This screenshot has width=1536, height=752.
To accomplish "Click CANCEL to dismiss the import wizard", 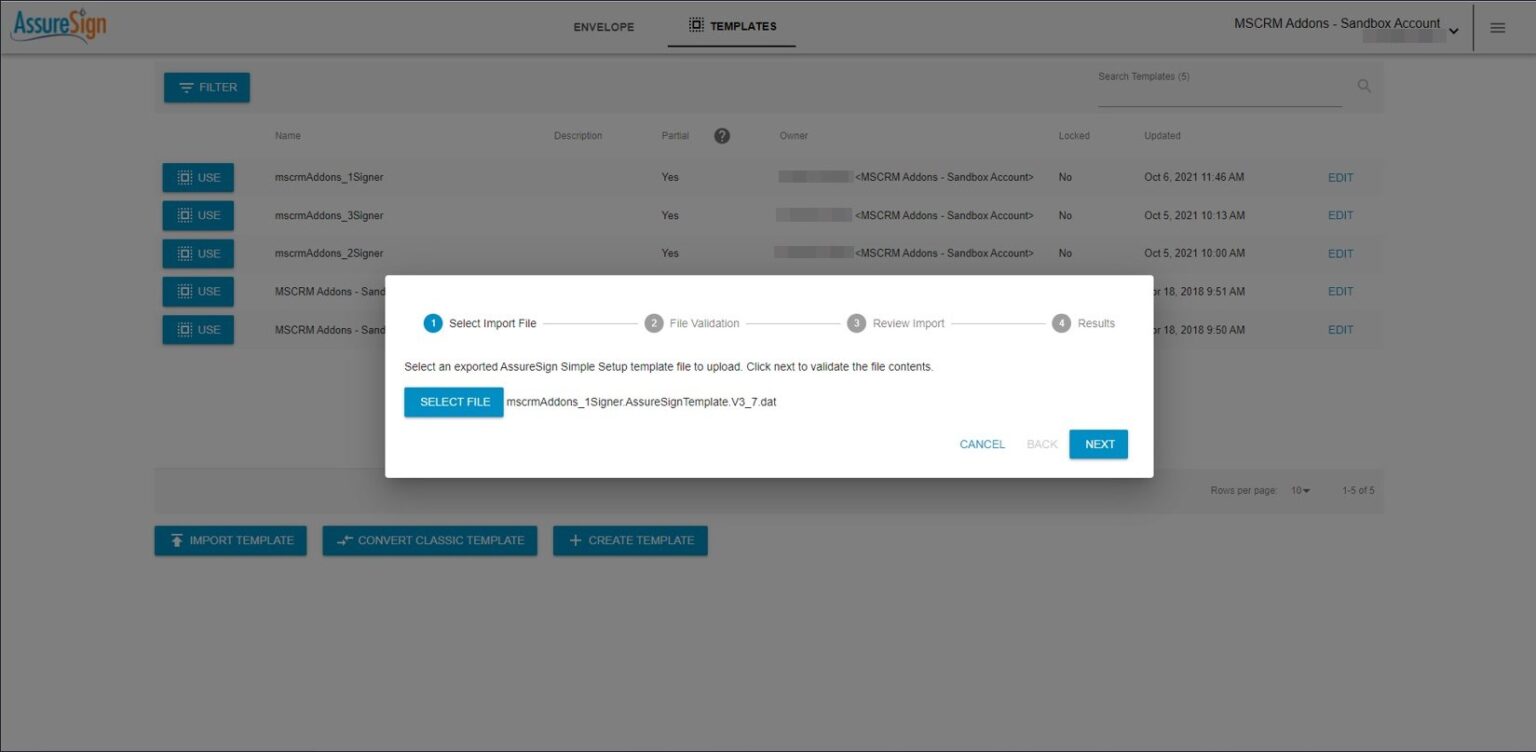I will pos(981,444).
